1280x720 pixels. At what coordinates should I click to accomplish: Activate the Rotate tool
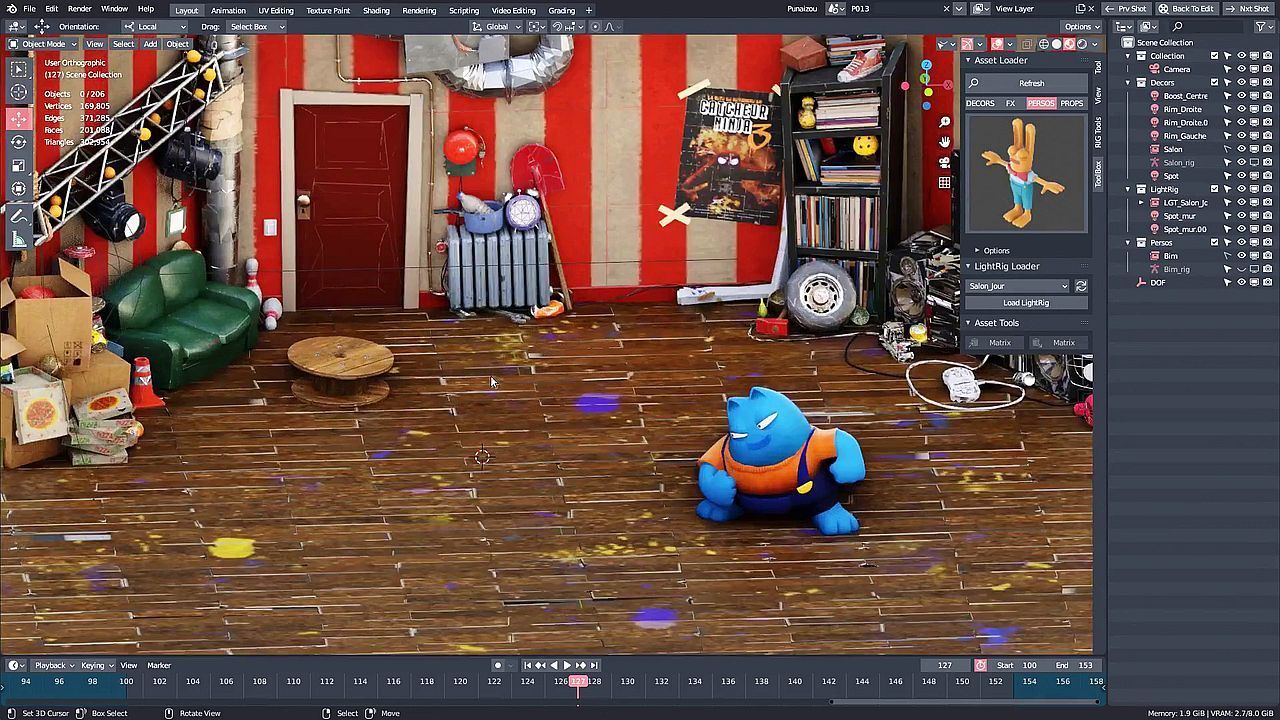[19, 142]
